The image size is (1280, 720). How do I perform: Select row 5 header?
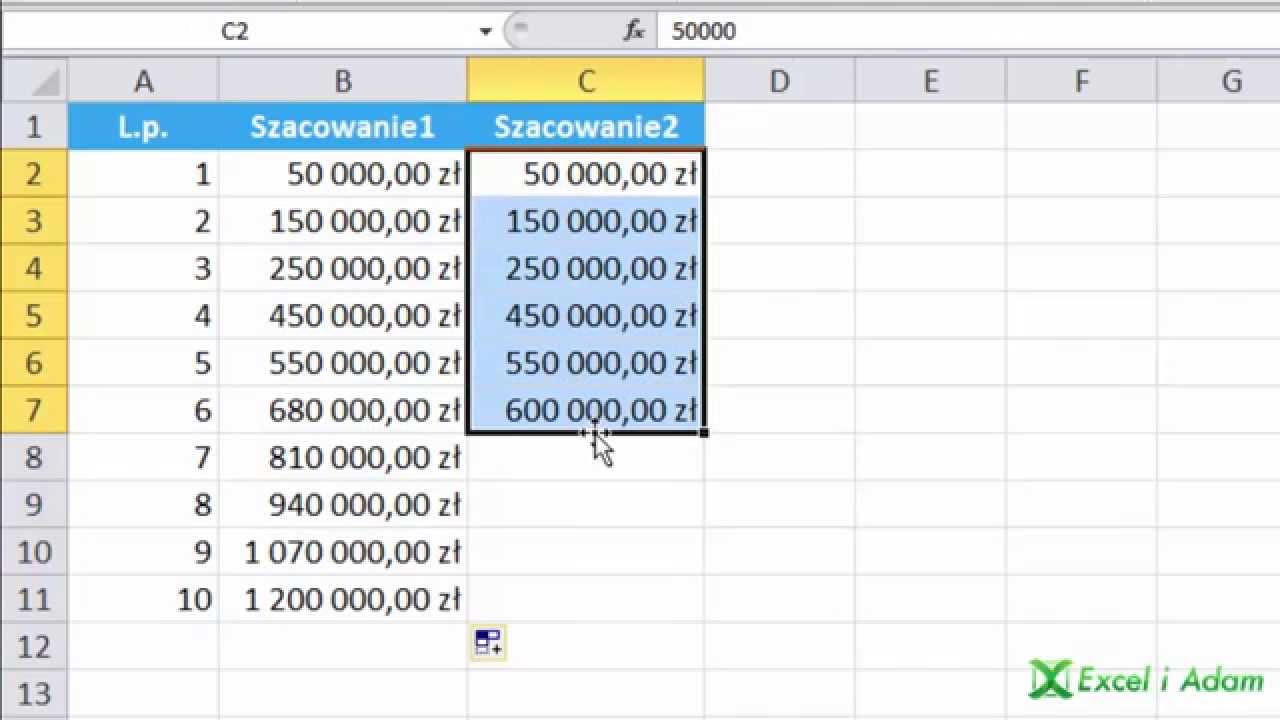click(34, 315)
